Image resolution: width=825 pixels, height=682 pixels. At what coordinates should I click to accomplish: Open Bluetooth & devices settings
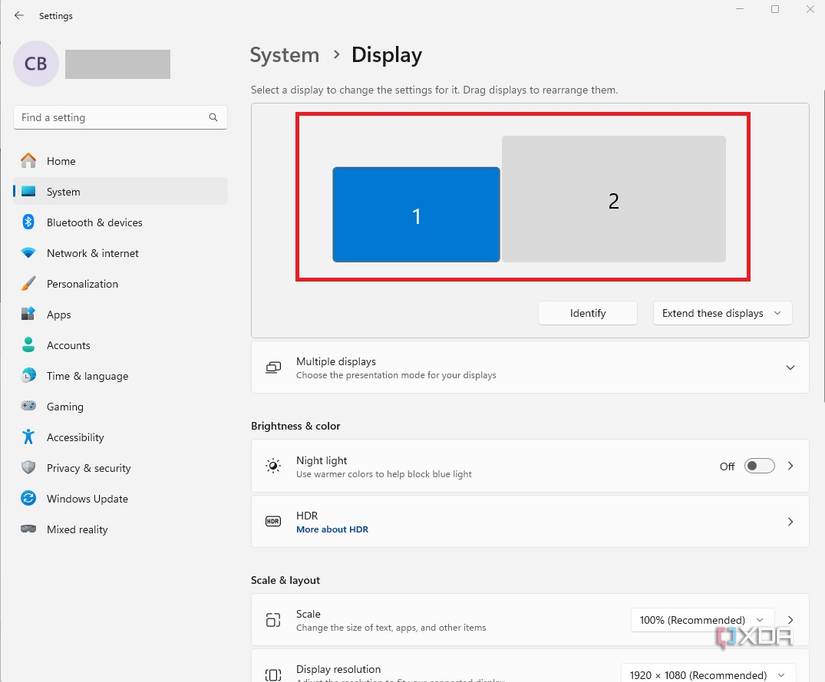click(121, 222)
